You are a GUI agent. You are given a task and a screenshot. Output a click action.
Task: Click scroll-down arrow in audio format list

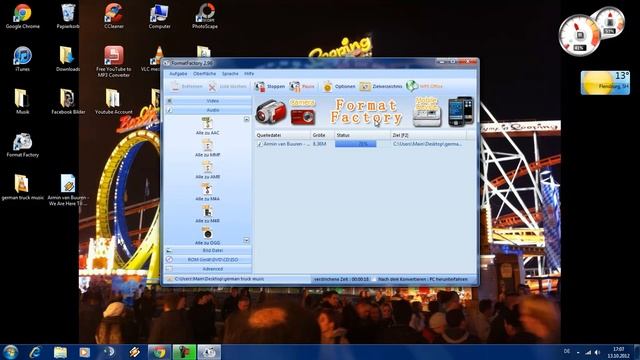click(x=246, y=240)
